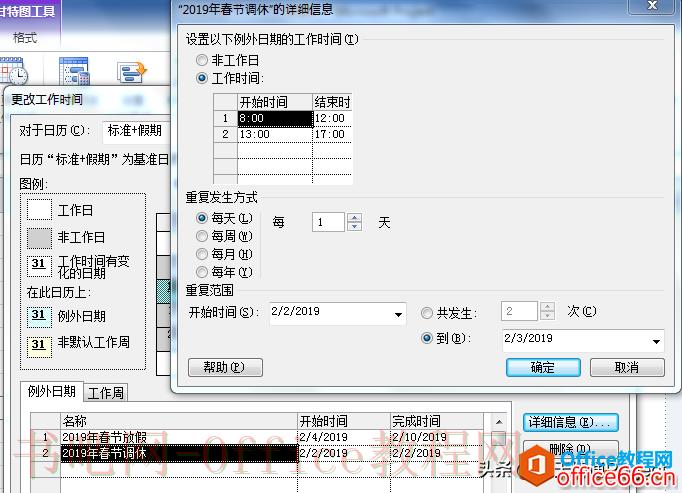Select the 12:00 end time cell
Viewport: 682px width, 493px height.
tap(332, 118)
